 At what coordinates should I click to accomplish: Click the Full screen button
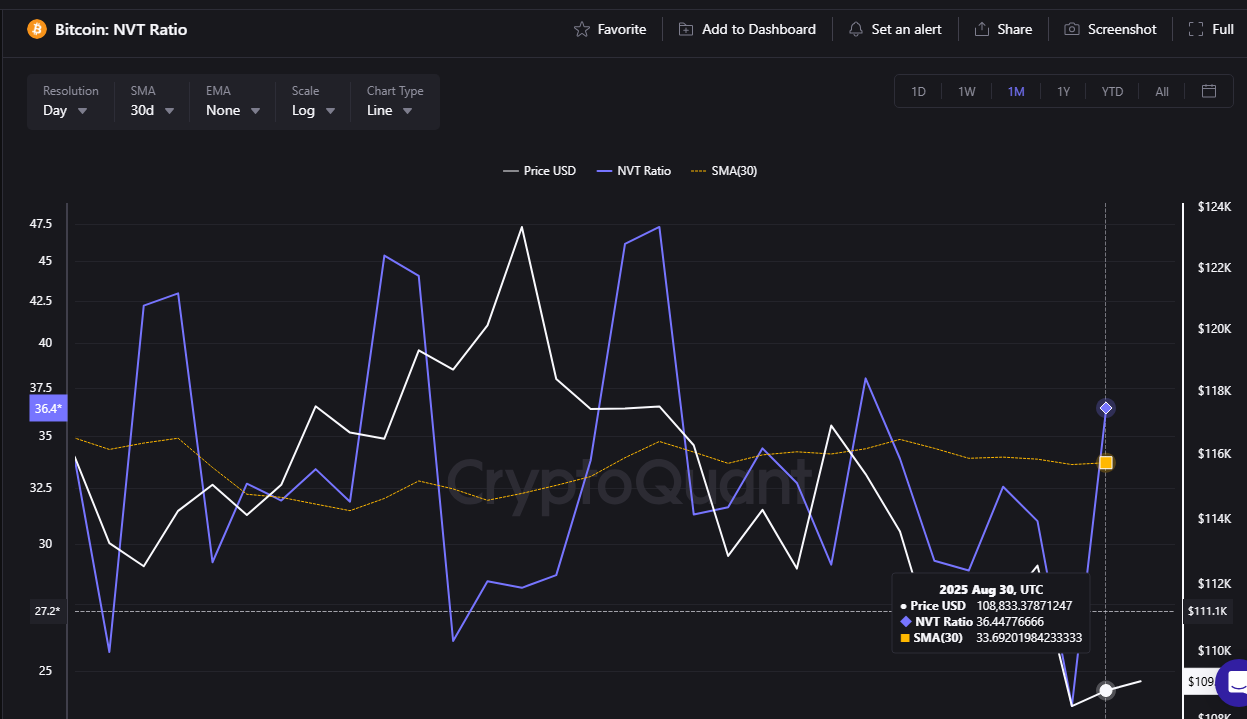(x=1210, y=29)
